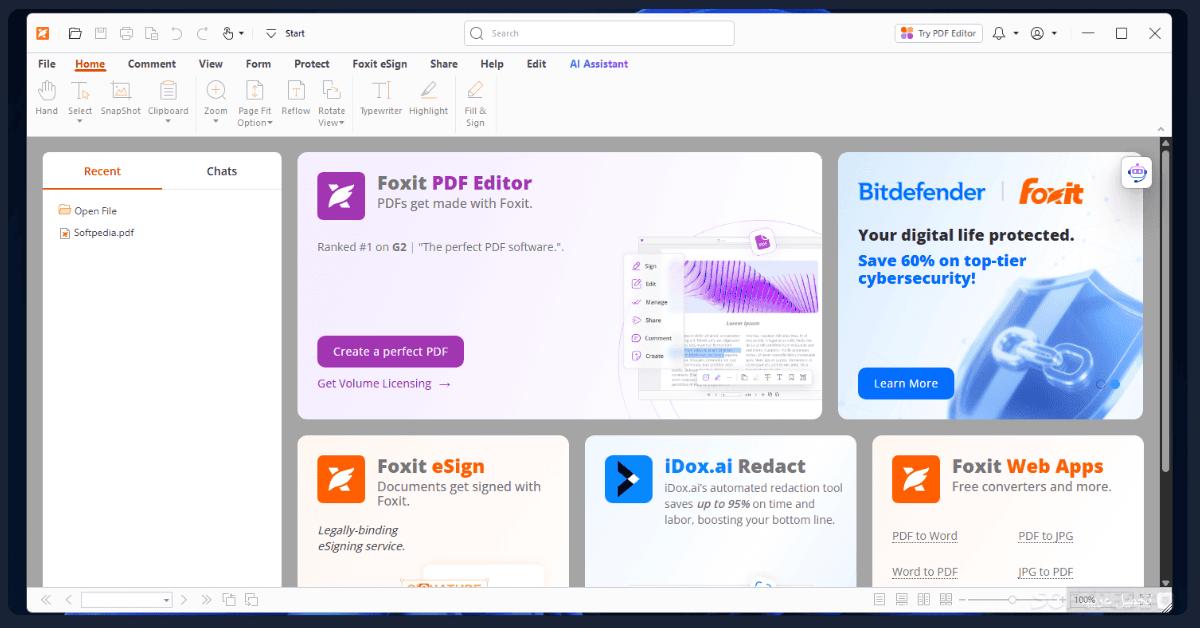Click the AI assistant robot icon

pyautogui.click(x=1137, y=172)
